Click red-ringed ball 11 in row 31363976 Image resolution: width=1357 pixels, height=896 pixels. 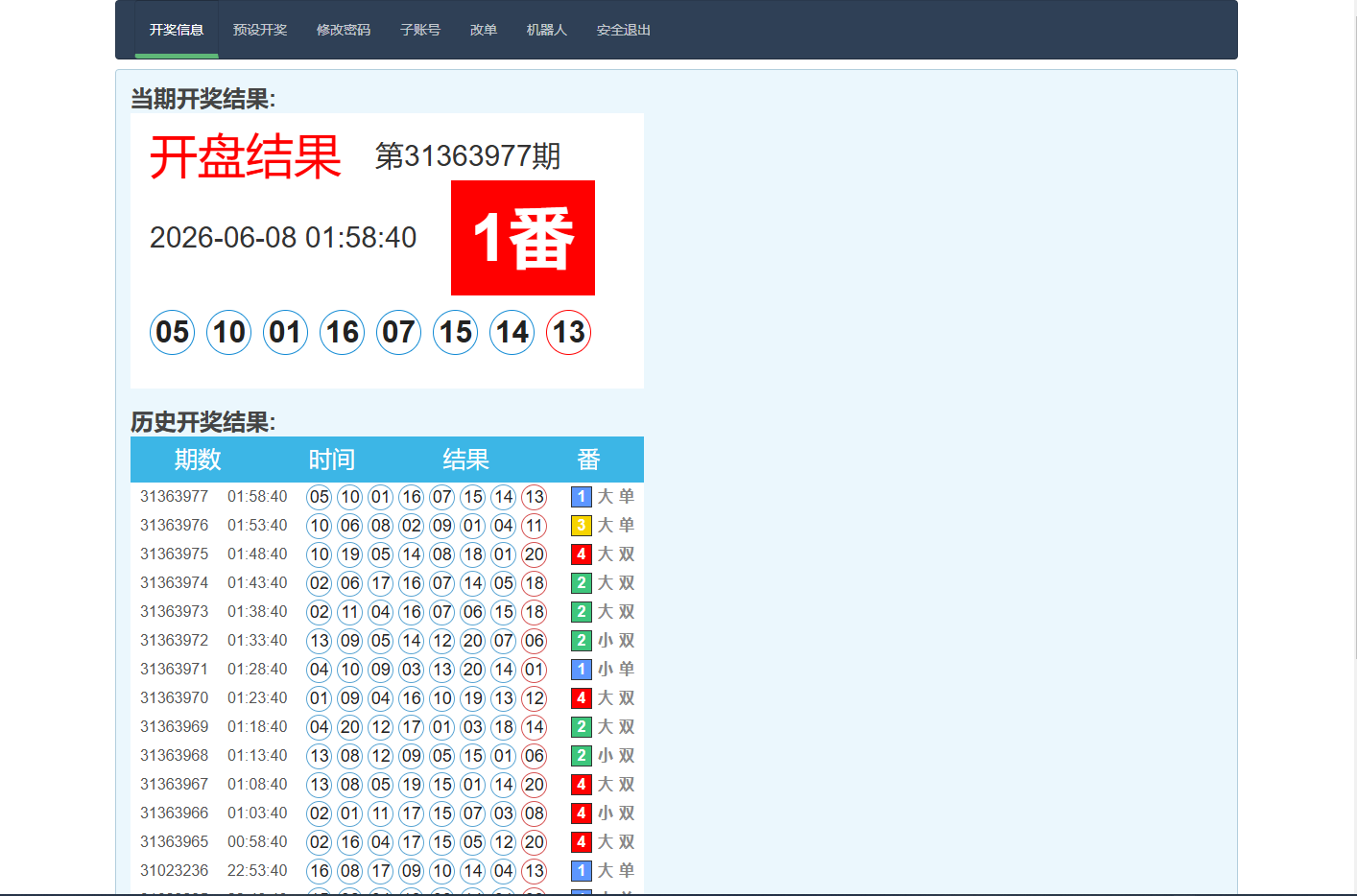535,526
